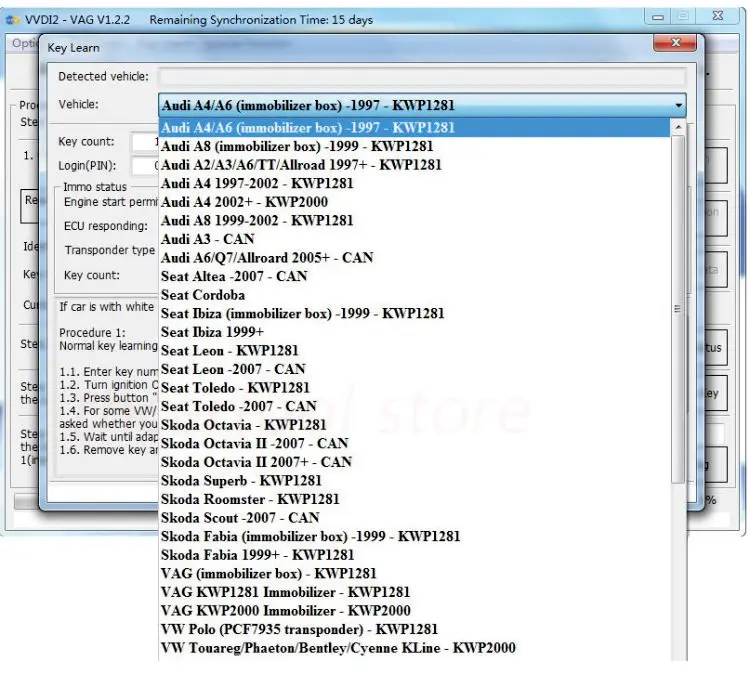Screen dimensions: 750x674
Task: Select Audi A8 (immobilizer box) -1999 - KWP1281
Action: [415, 146]
